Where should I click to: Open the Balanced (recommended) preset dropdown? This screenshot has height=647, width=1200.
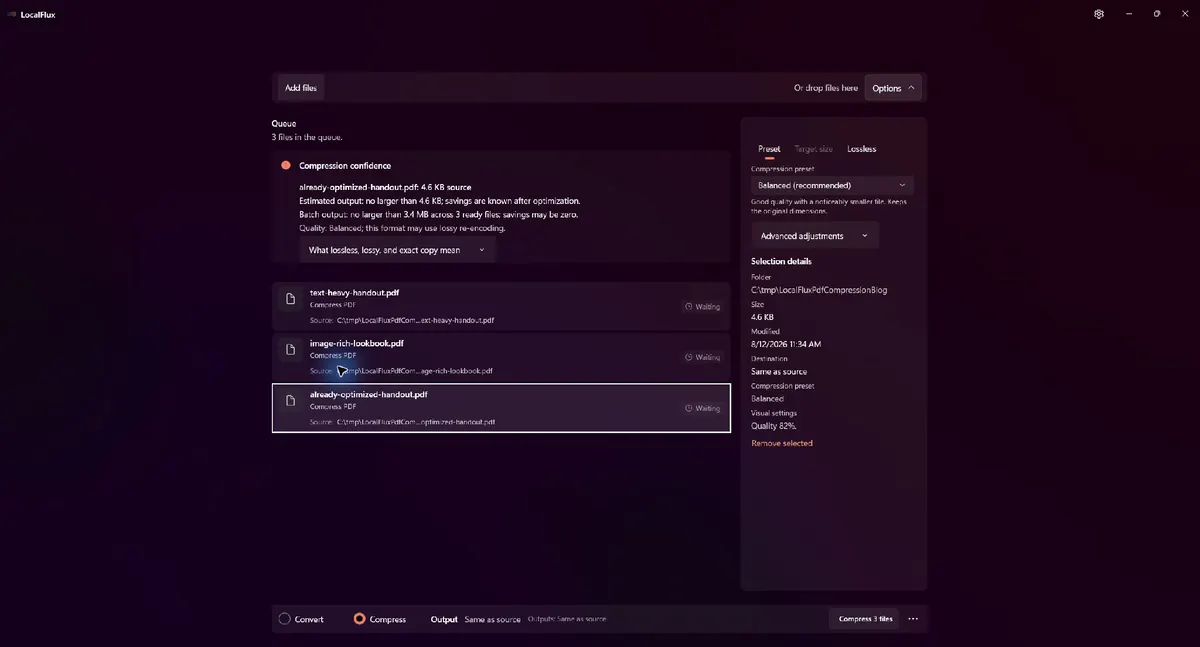[x=832, y=185]
